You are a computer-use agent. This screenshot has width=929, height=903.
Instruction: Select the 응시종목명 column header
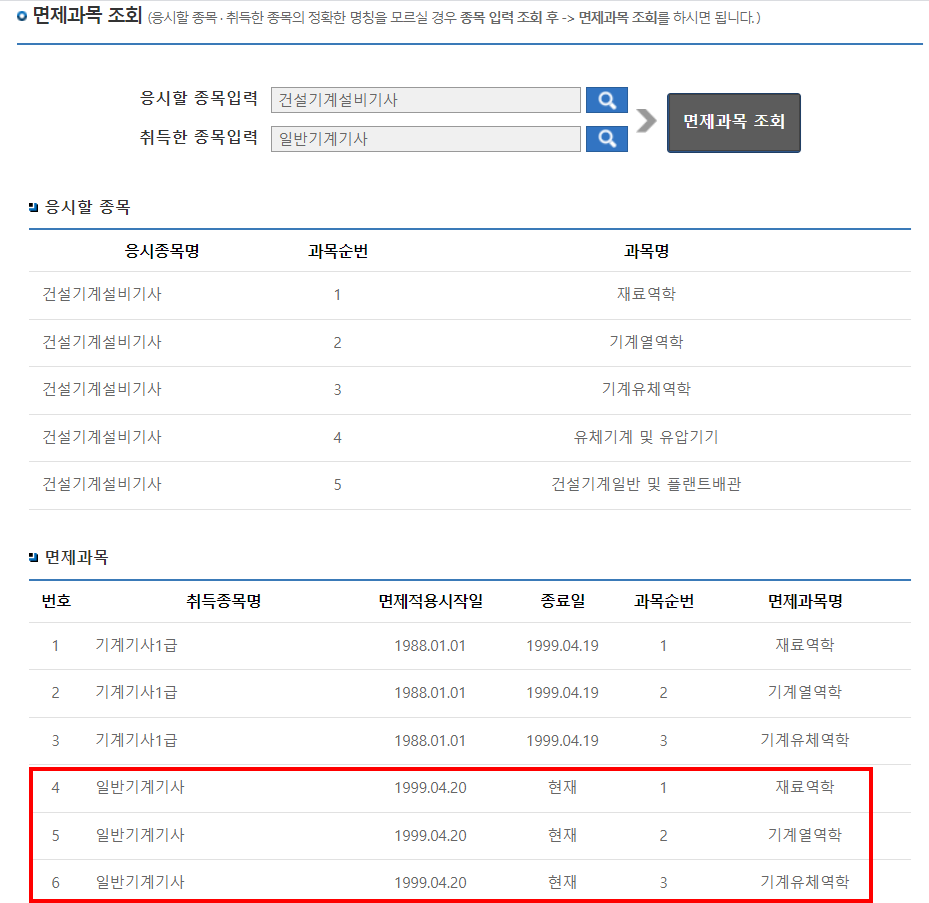click(162, 251)
